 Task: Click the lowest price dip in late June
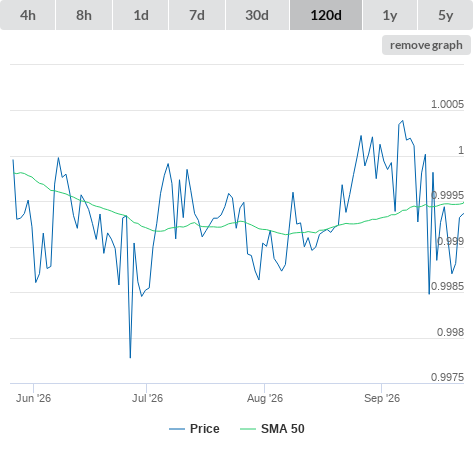[130, 357]
